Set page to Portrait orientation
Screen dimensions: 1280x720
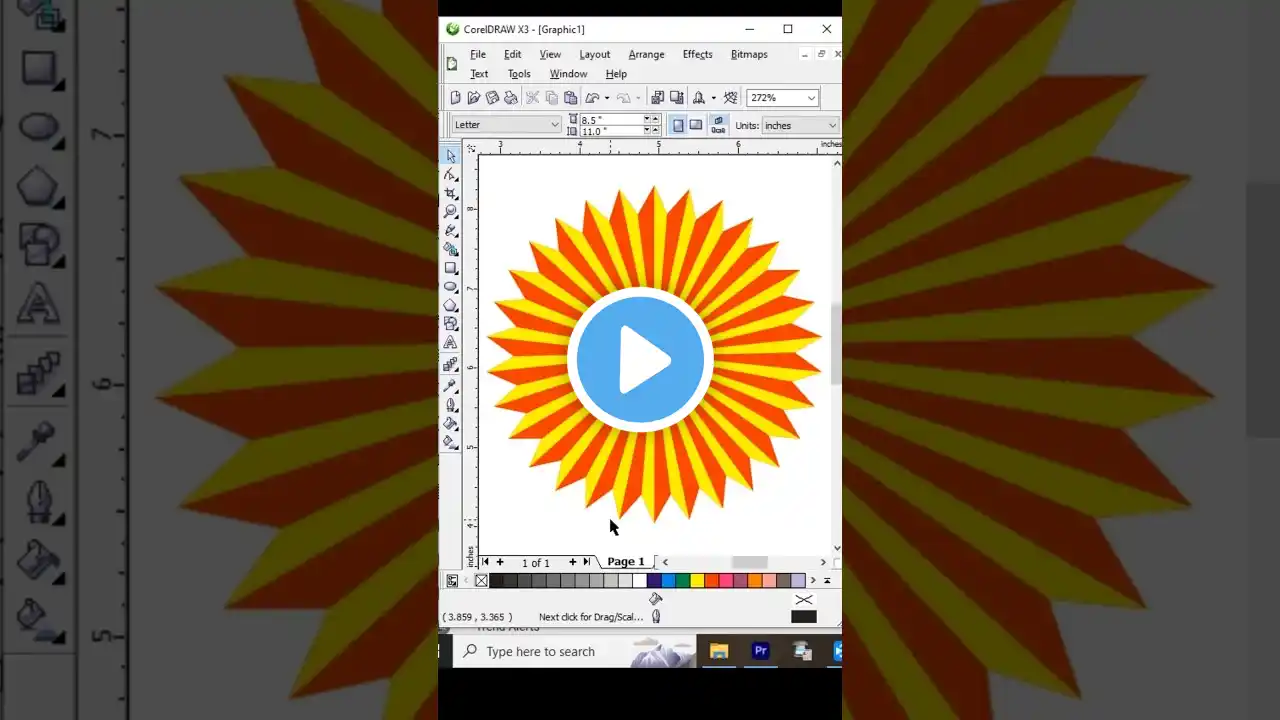click(x=678, y=125)
